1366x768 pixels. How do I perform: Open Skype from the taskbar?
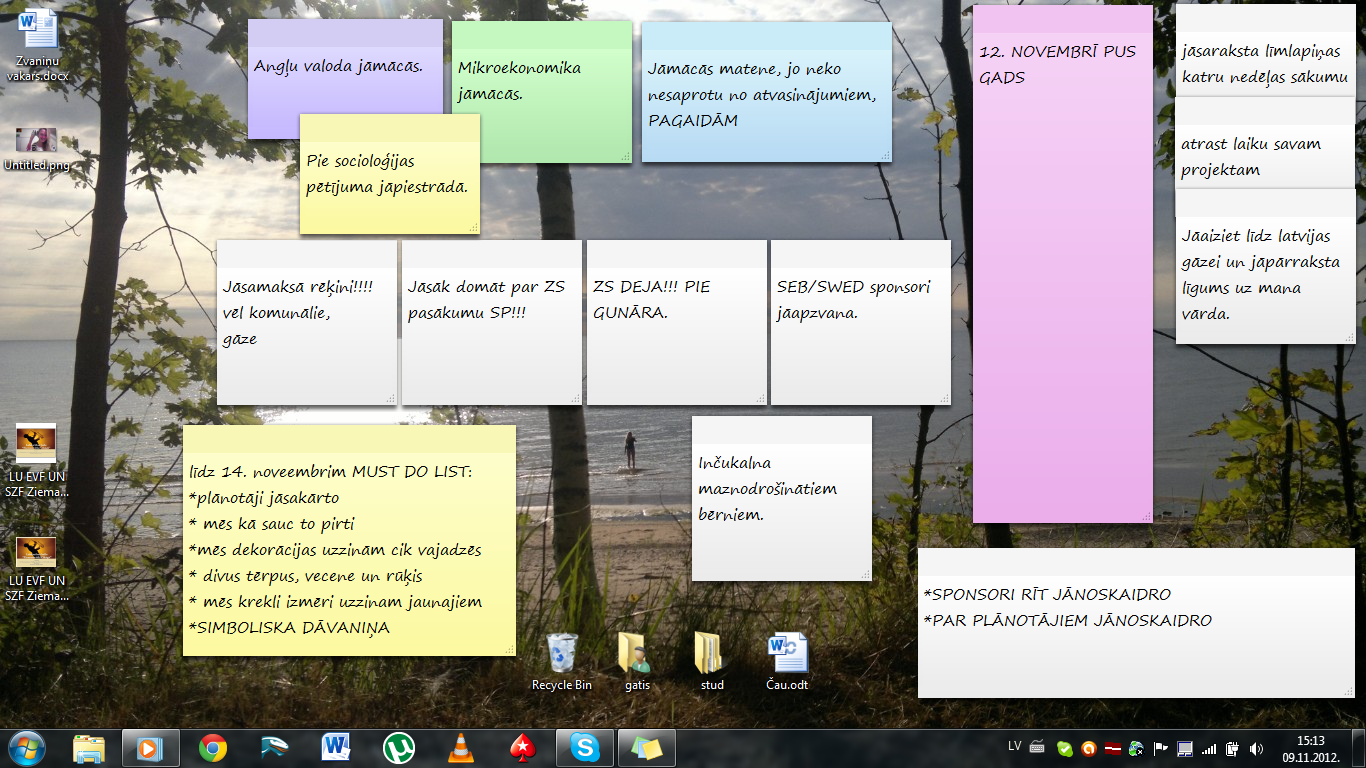(584, 748)
